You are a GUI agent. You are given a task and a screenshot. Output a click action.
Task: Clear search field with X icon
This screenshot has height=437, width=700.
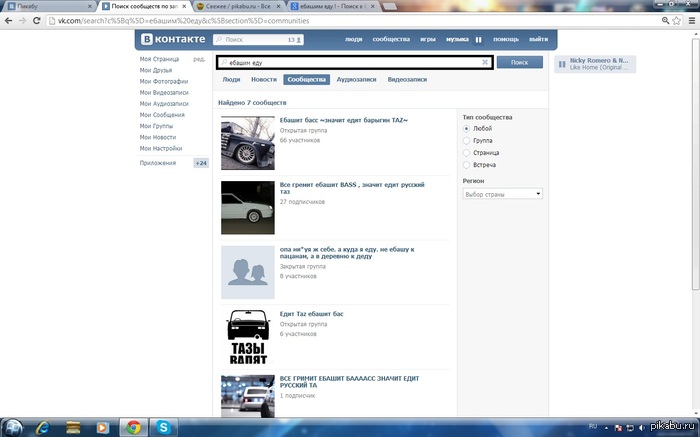tap(485, 62)
